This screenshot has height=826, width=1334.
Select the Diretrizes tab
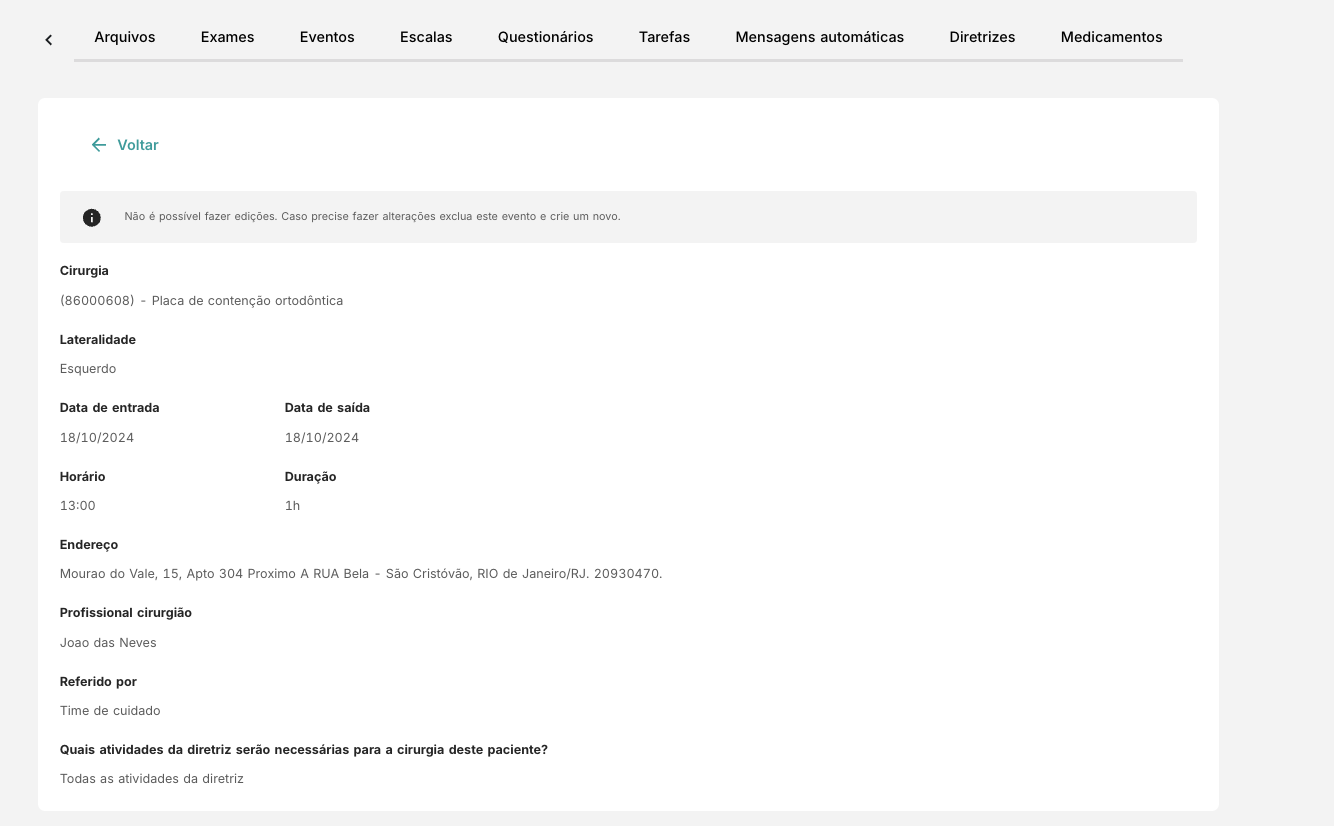(982, 37)
